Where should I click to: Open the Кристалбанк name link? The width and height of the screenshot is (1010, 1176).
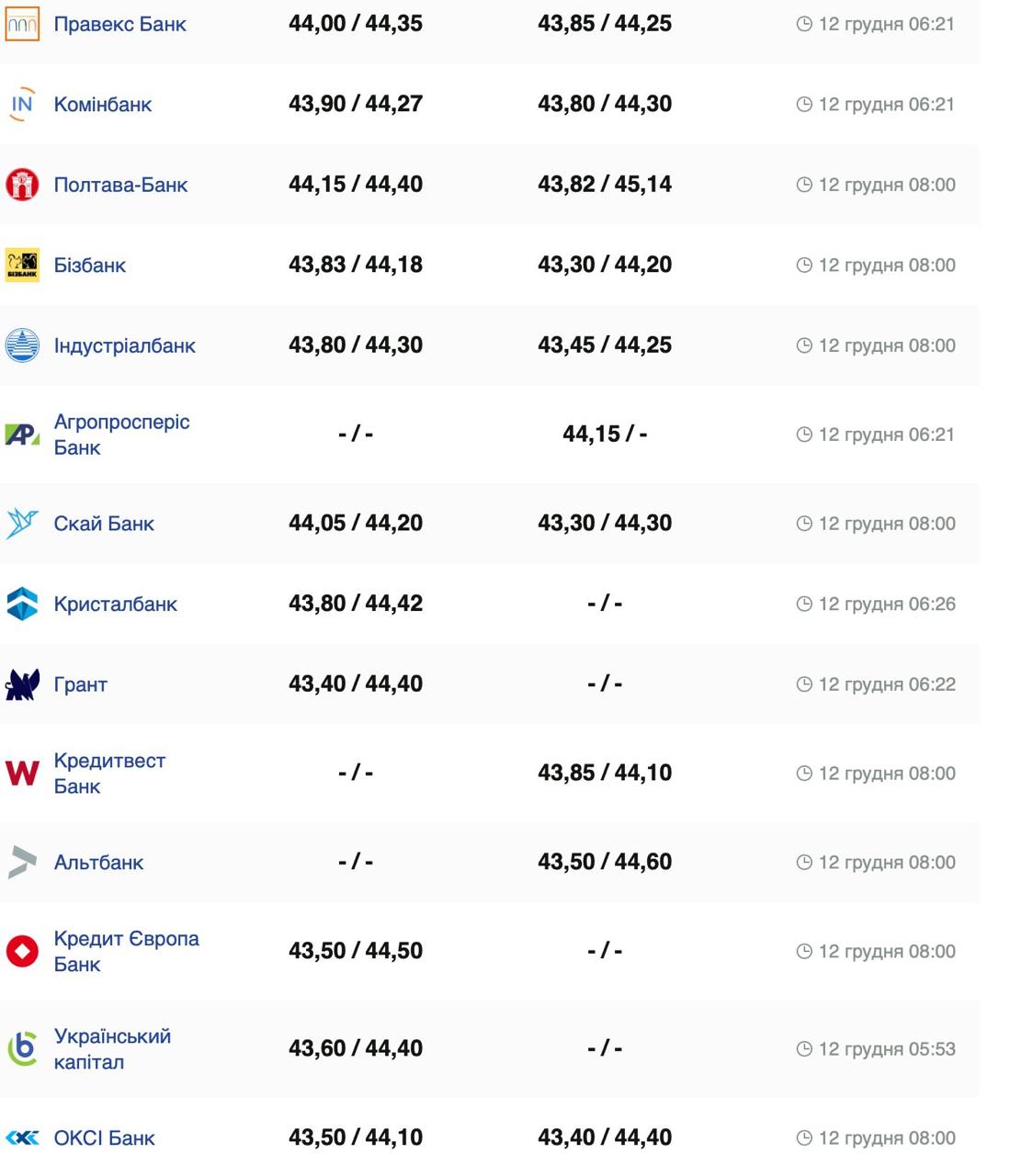(115, 604)
